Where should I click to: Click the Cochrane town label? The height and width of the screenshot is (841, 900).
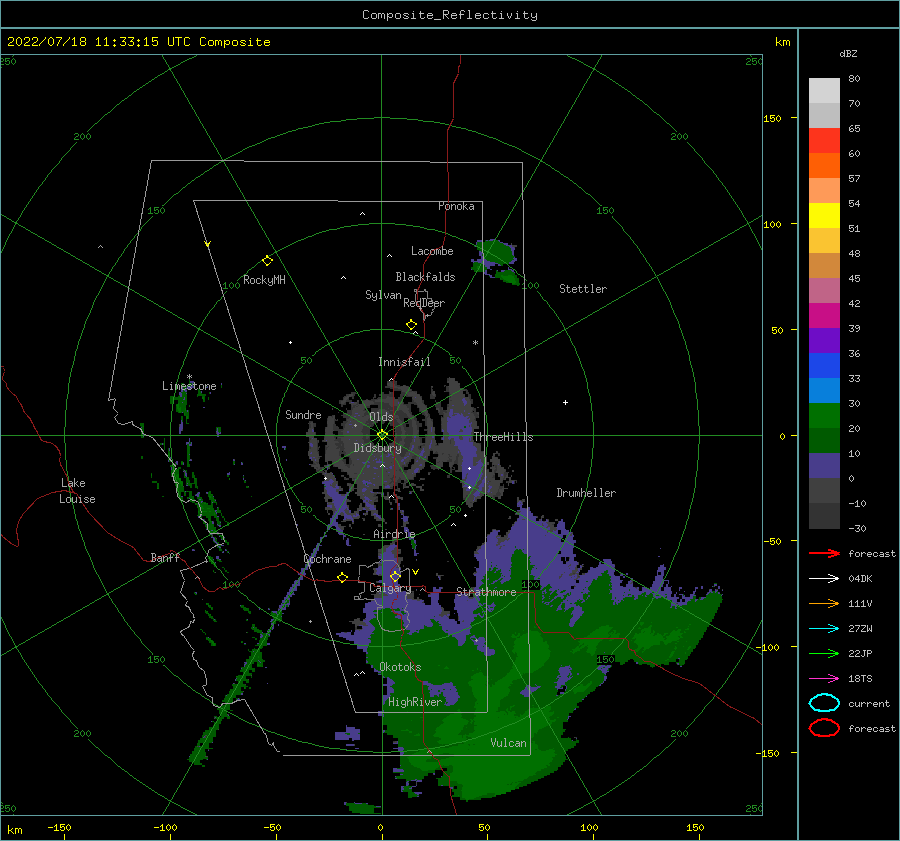tap(327, 559)
